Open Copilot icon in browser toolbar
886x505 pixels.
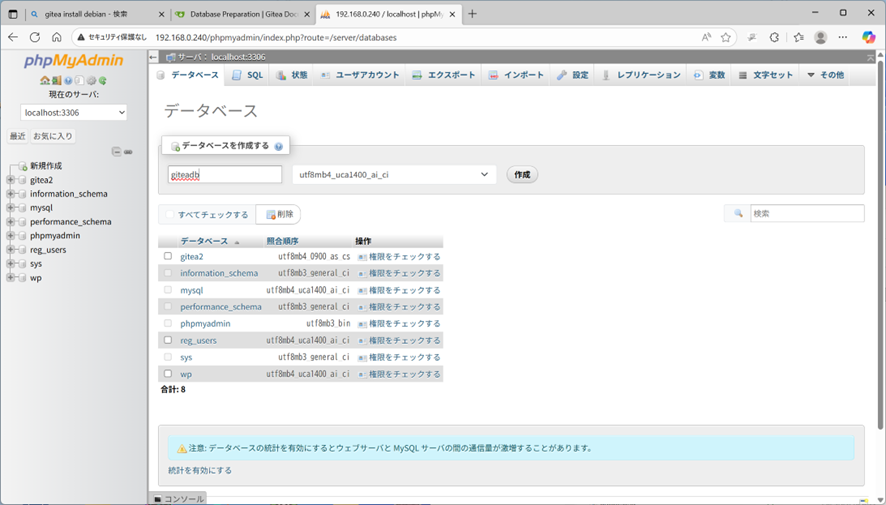pyautogui.click(x=868, y=37)
